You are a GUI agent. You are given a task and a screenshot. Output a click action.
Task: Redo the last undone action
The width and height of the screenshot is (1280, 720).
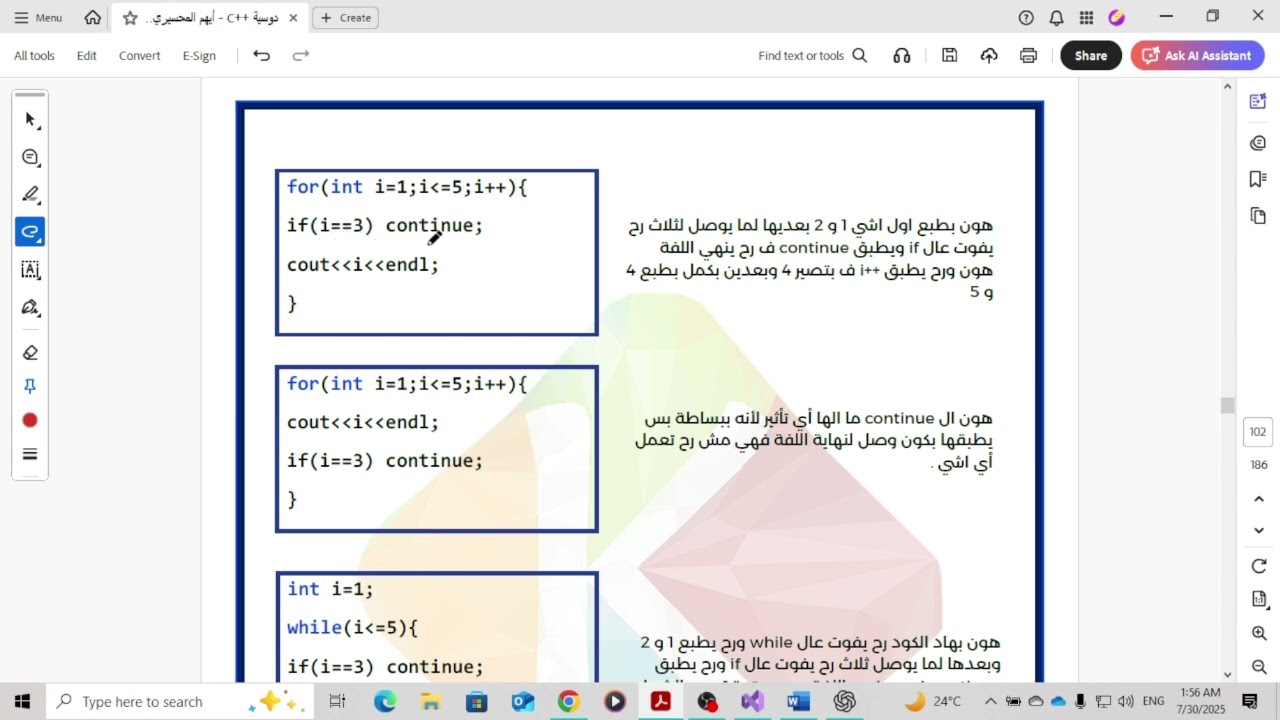click(300, 56)
